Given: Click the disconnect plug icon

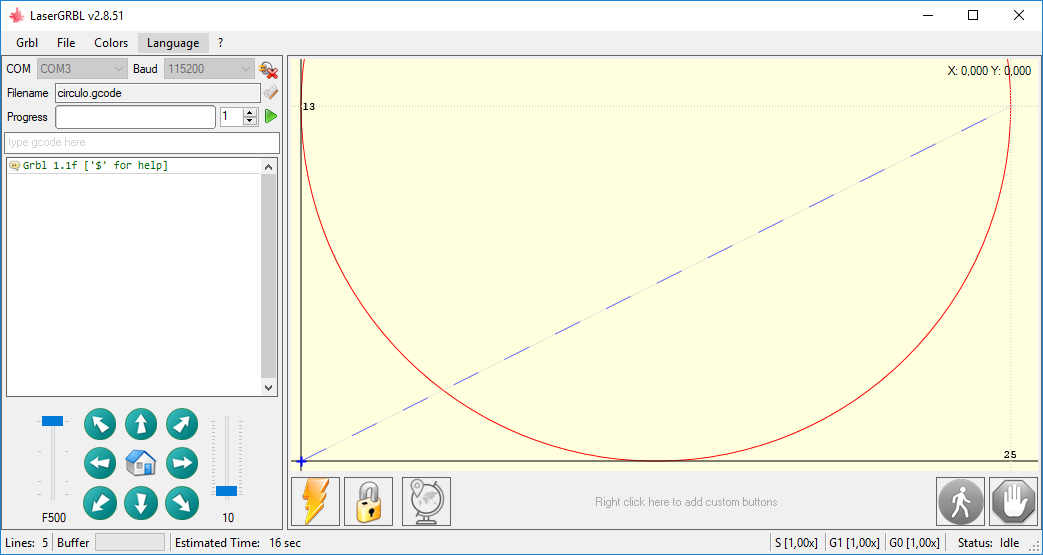Looking at the screenshot, I should pyautogui.click(x=268, y=69).
